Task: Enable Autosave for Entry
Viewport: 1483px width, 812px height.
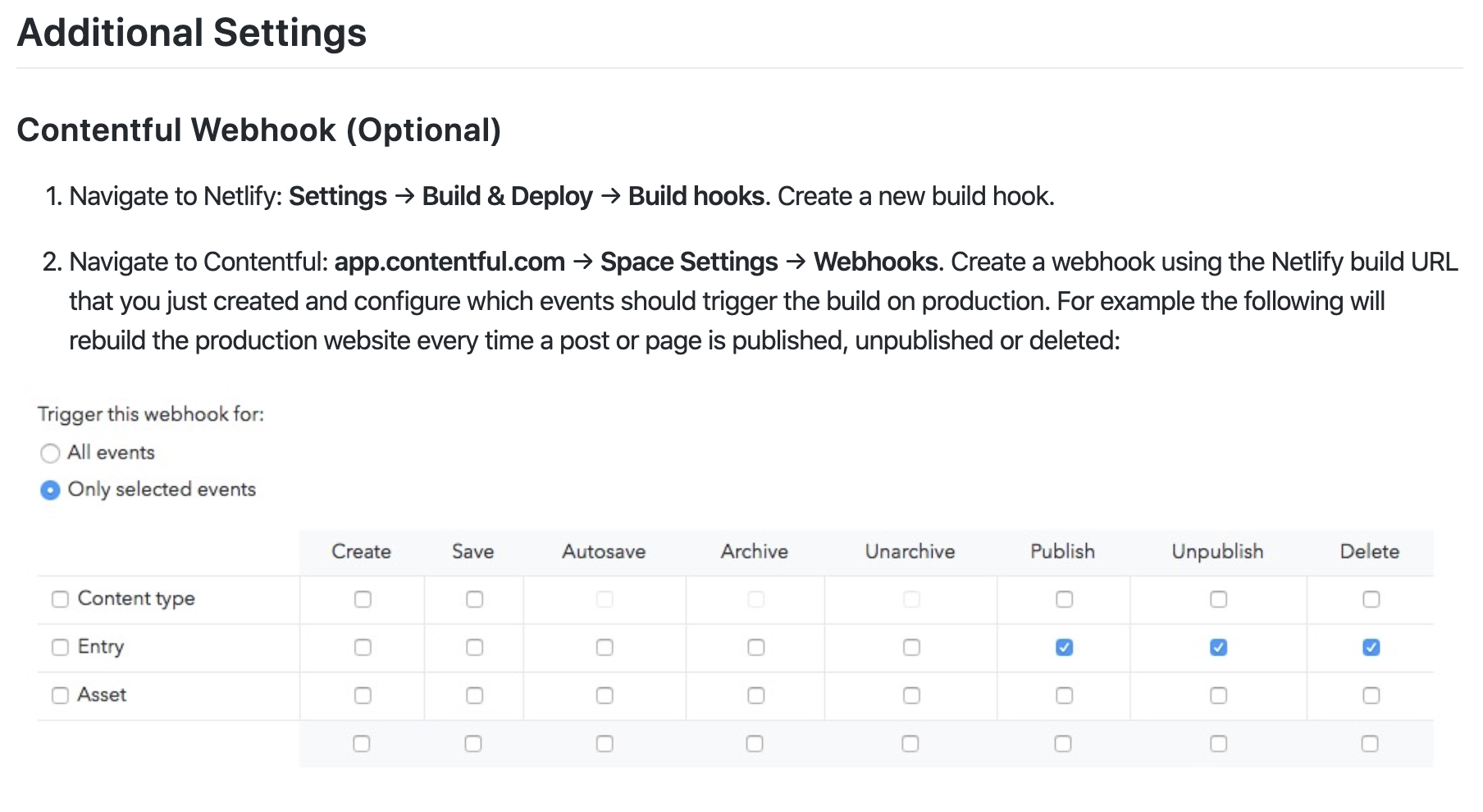Action: click(604, 647)
